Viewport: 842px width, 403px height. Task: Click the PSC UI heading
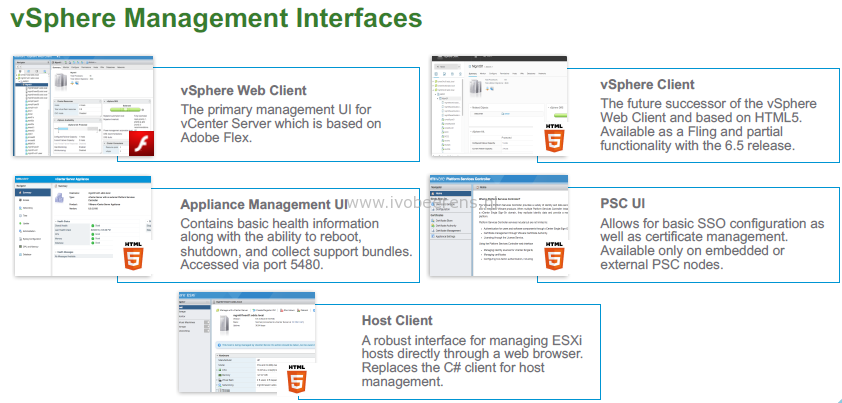[x=622, y=203]
